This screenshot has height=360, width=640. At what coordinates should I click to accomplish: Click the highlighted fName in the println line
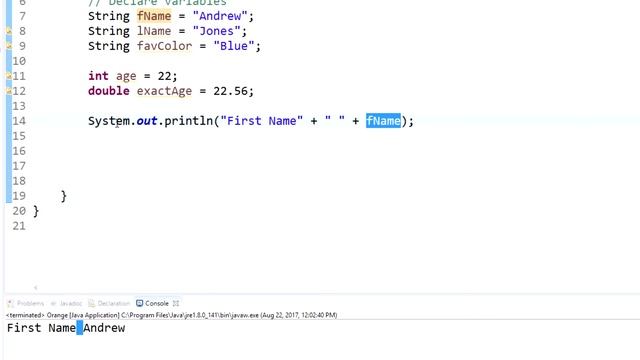click(x=383, y=121)
